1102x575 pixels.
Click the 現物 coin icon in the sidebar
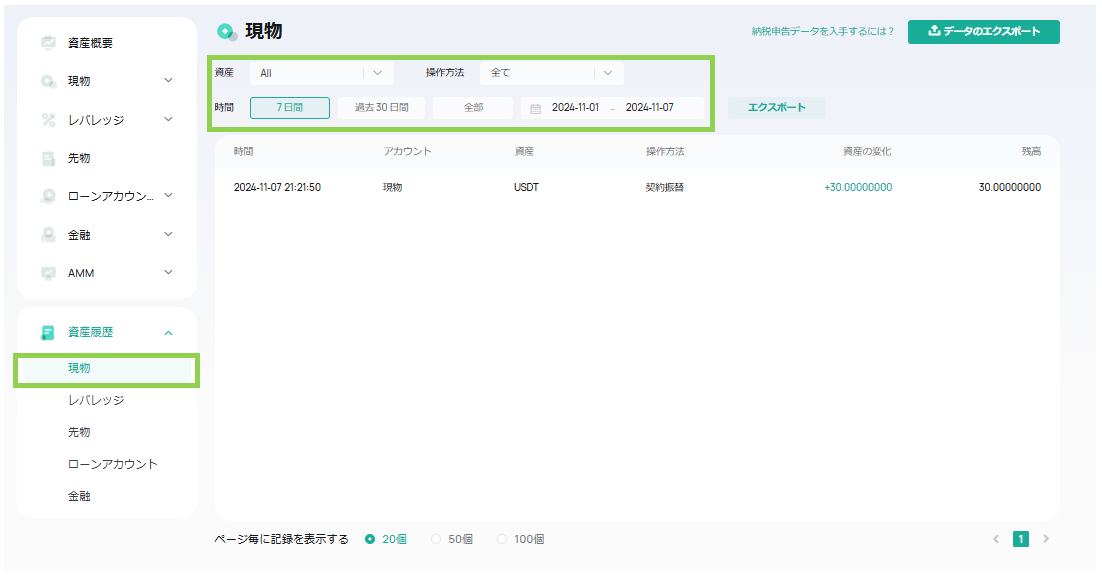[48, 82]
